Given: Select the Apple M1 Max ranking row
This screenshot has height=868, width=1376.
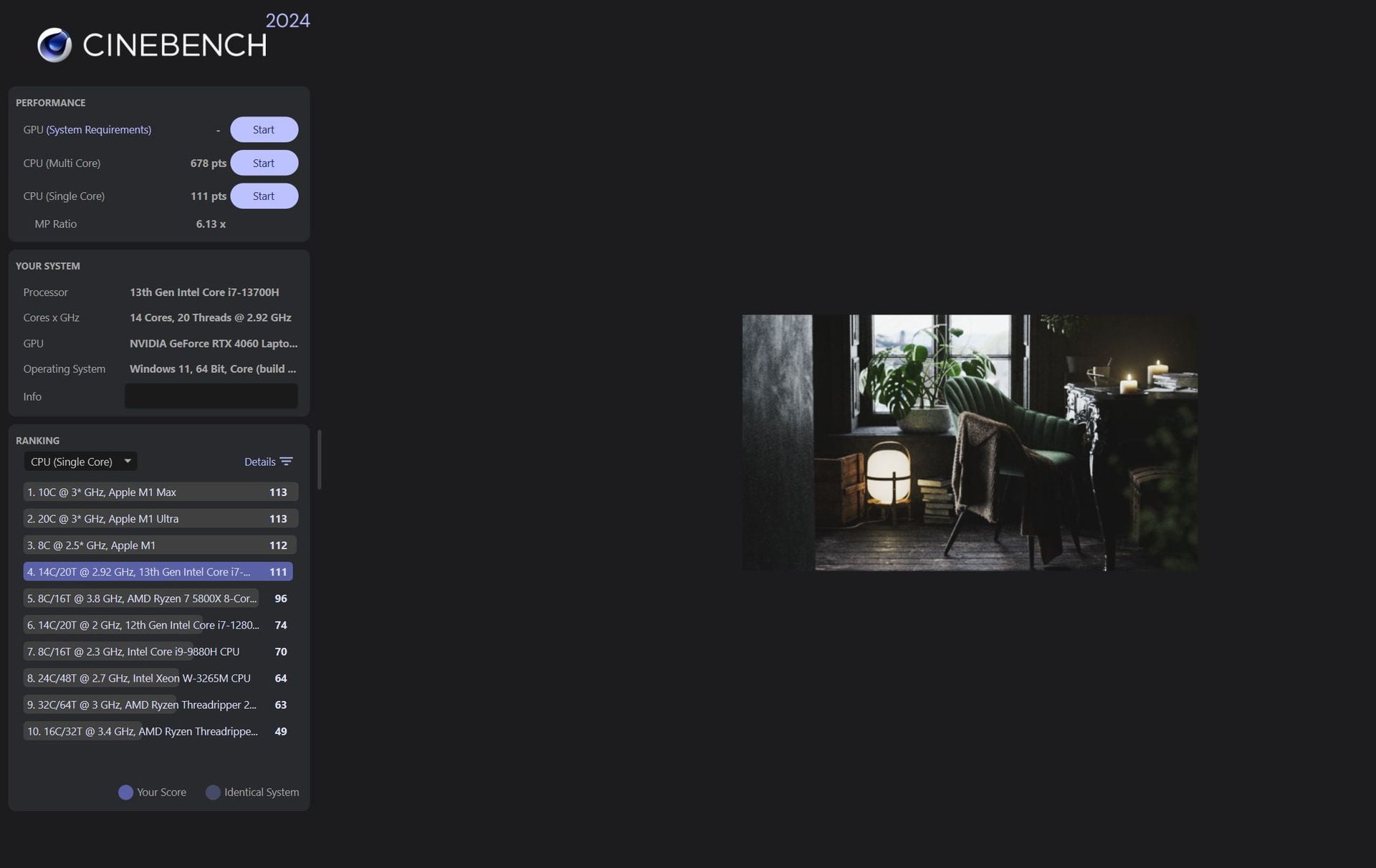Looking at the screenshot, I should coord(161,492).
